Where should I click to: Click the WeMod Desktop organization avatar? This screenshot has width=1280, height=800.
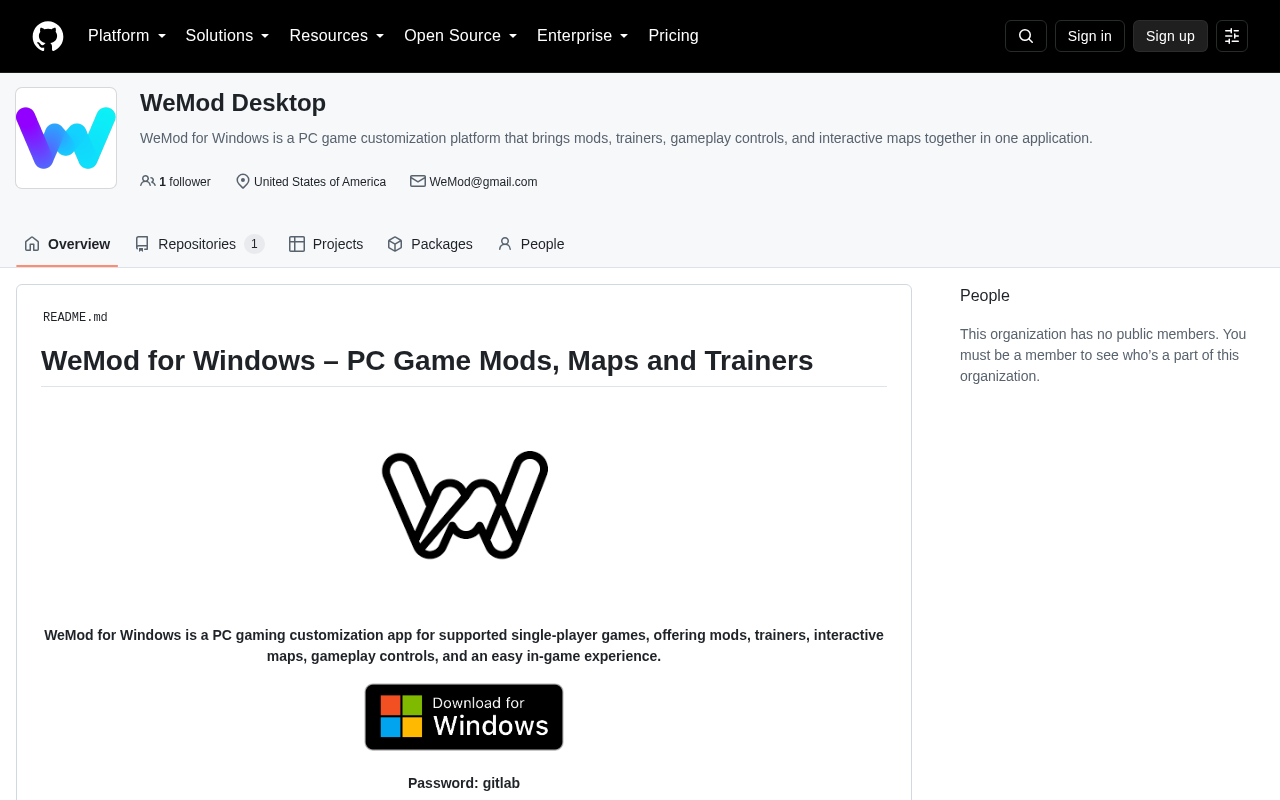click(66, 138)
